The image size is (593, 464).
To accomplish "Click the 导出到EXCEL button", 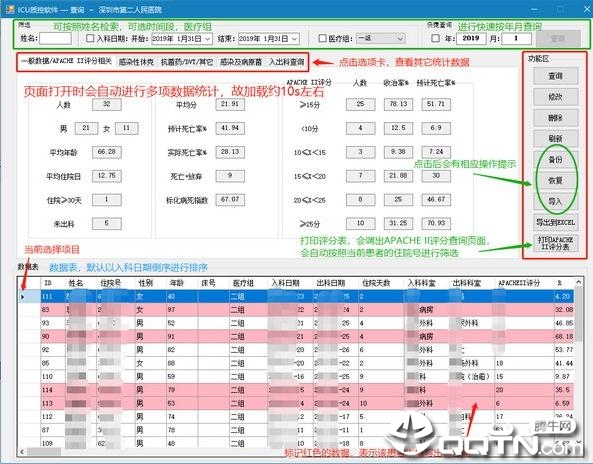I will tap(555, 222).
